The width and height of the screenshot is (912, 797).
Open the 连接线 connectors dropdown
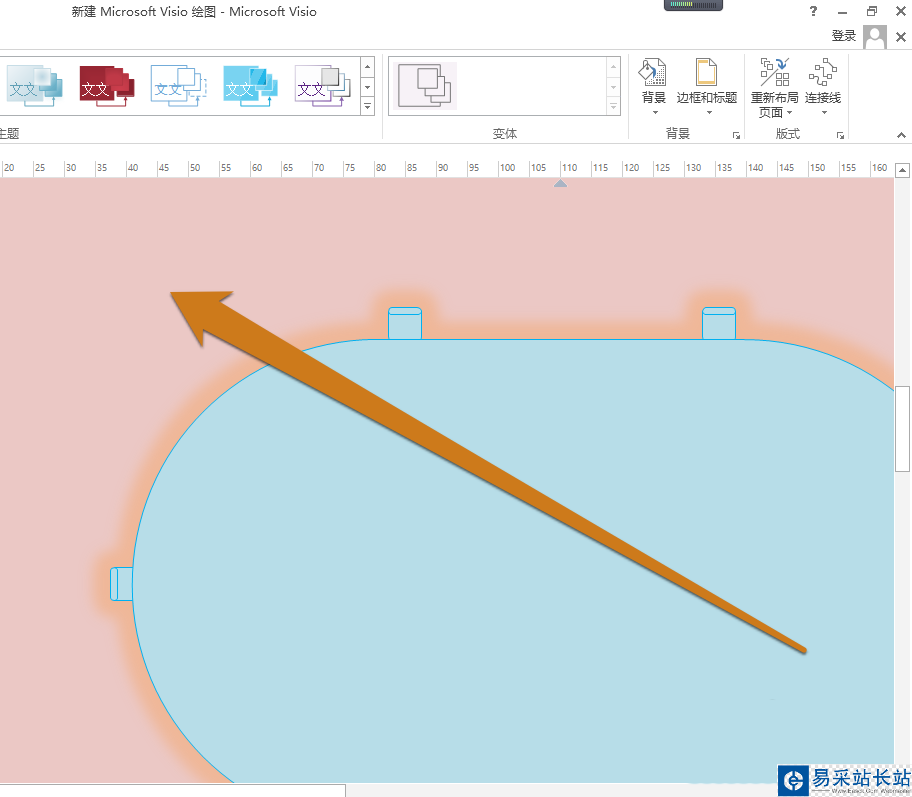823,87
